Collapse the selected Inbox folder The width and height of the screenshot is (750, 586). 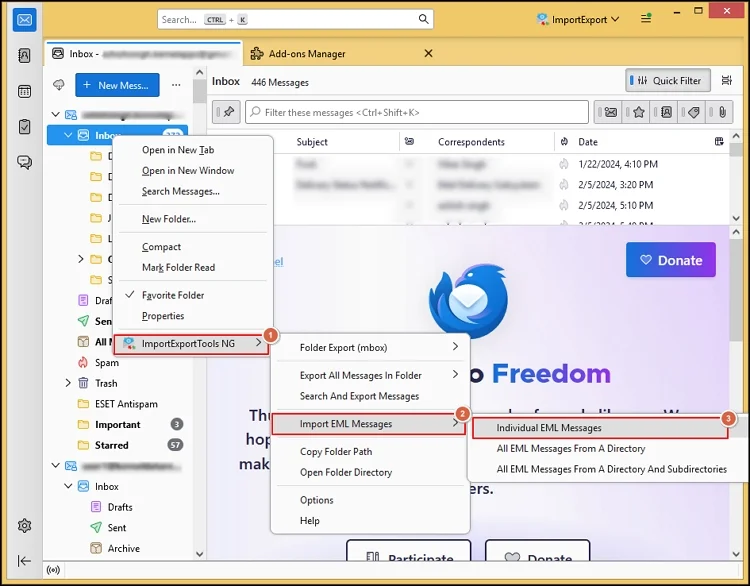pyautogui.click(x=68, y=135)
